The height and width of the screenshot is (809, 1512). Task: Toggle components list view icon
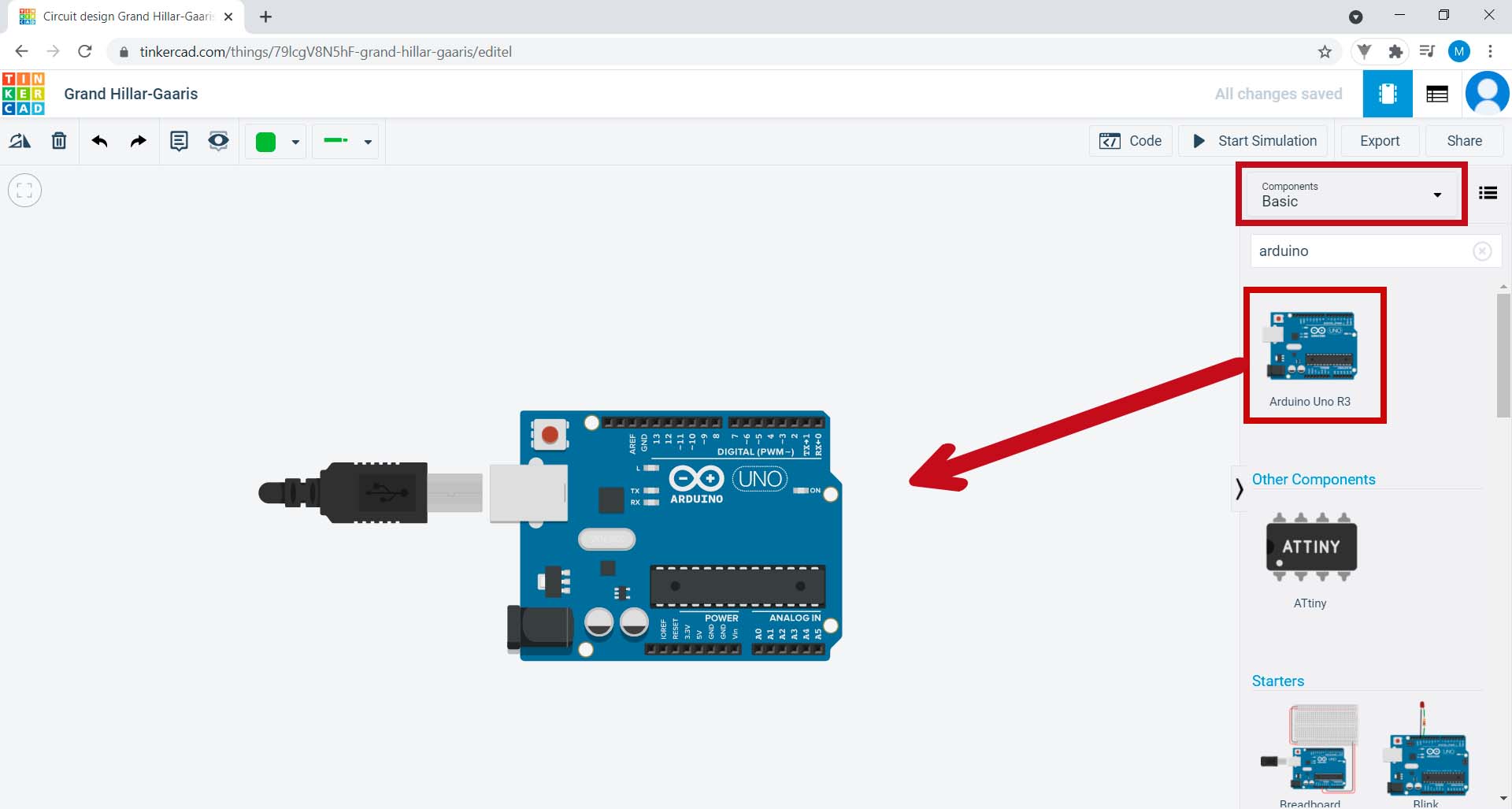point(1488,193)
